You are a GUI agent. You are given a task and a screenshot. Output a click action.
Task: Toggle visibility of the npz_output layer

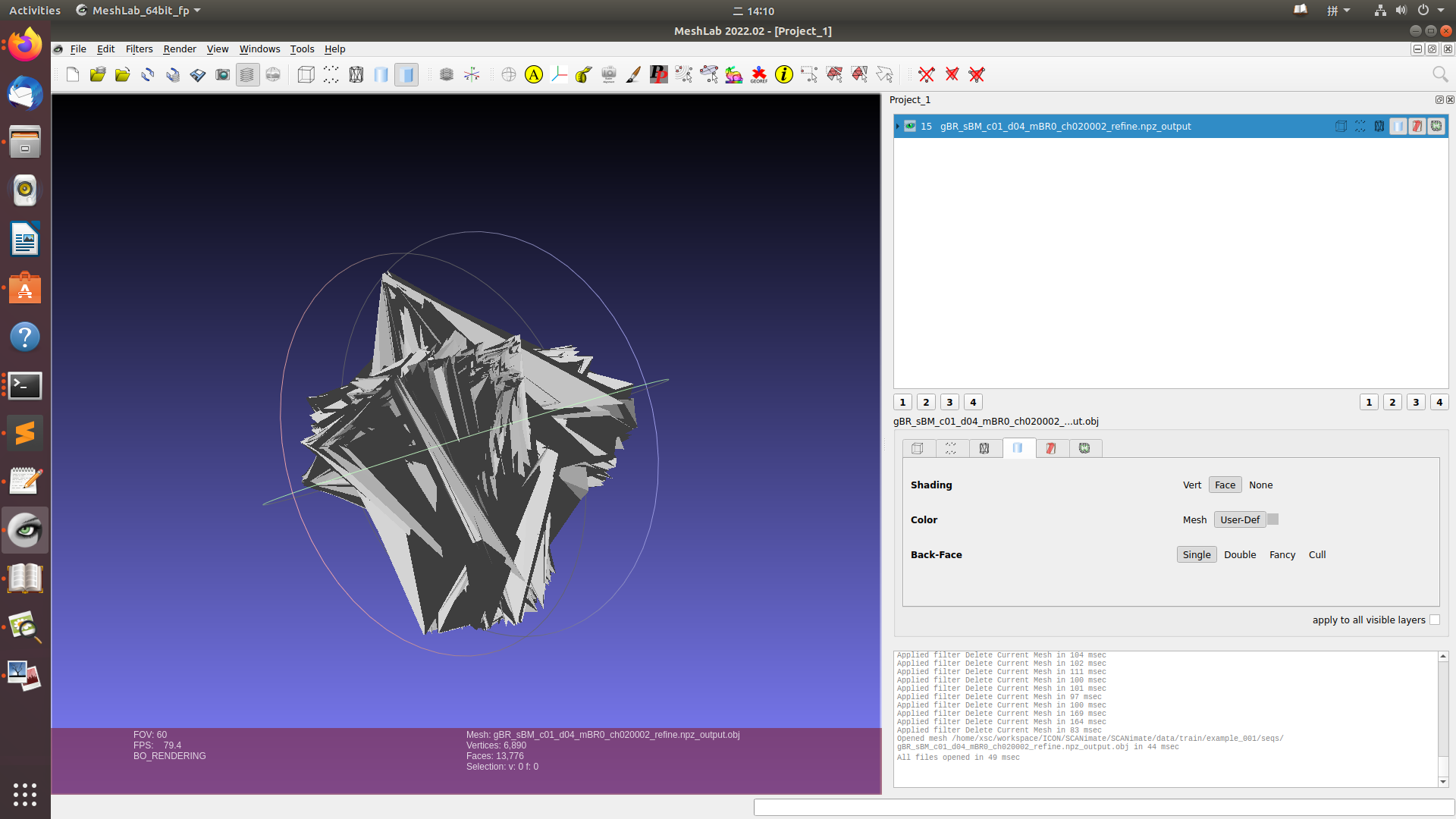[910, 126]
